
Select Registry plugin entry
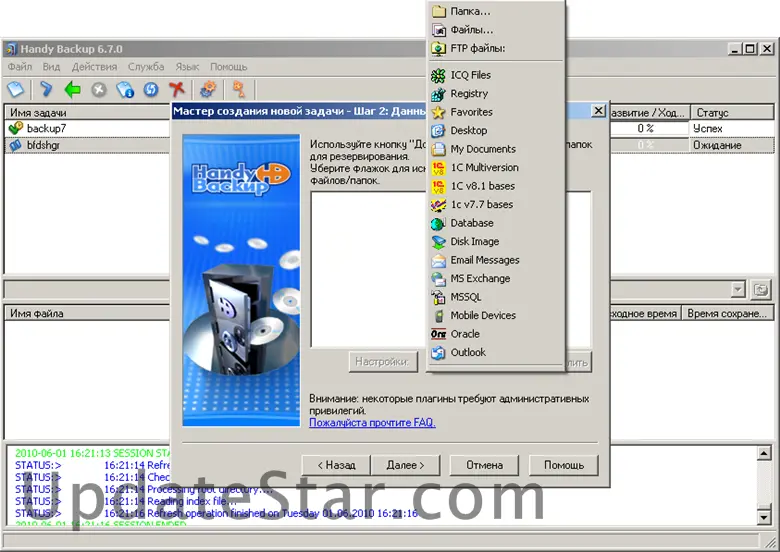pos(496,93)
